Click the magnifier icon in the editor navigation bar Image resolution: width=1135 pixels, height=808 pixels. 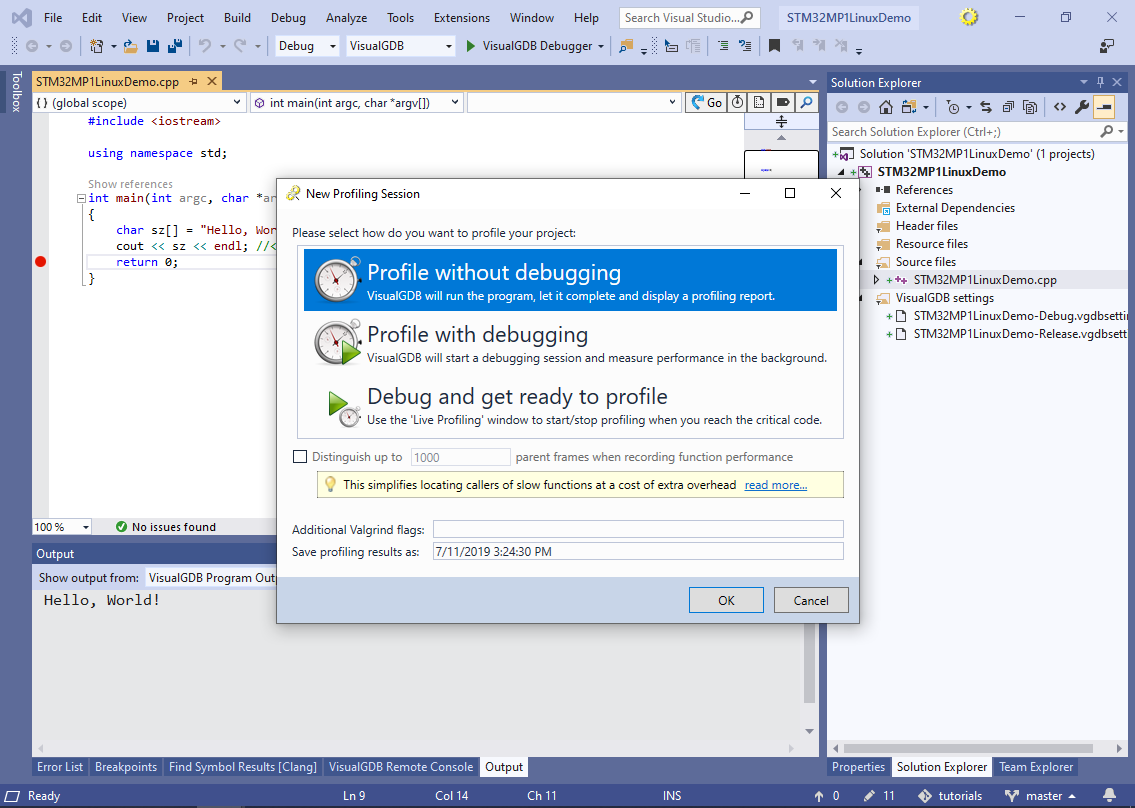pos(806,103)
